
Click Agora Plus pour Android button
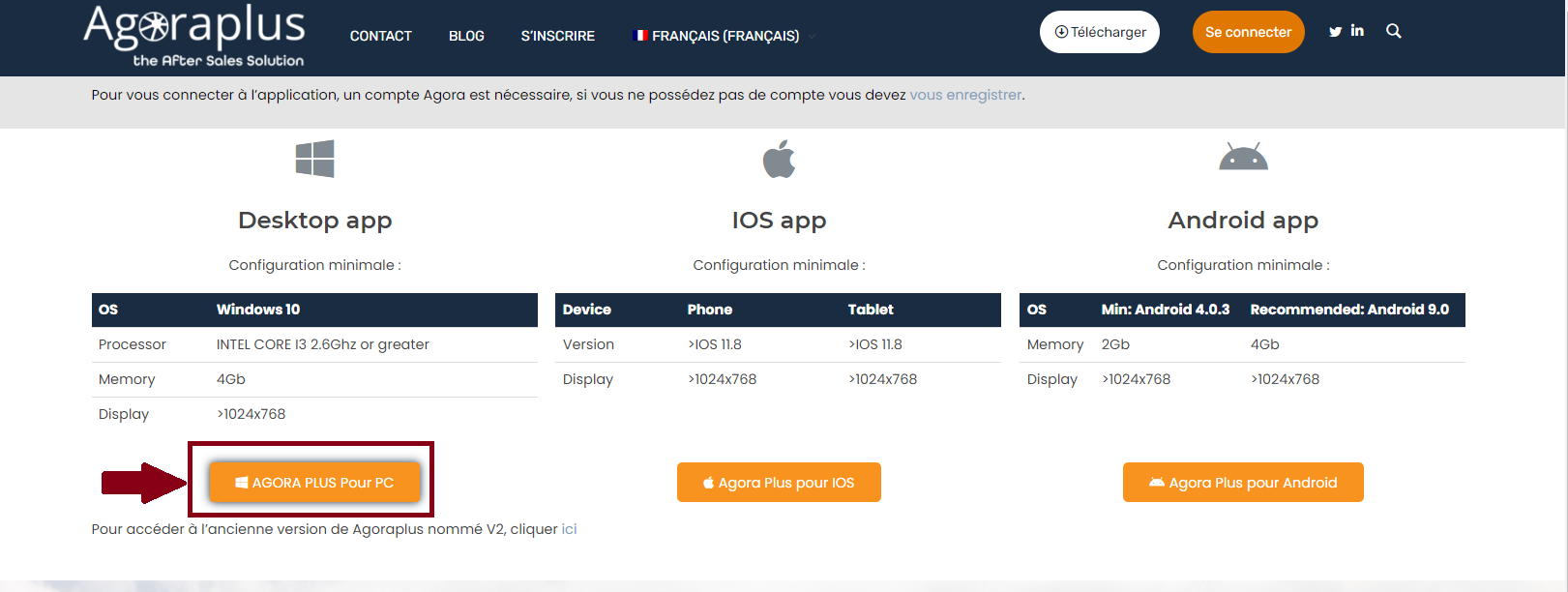1243,483
